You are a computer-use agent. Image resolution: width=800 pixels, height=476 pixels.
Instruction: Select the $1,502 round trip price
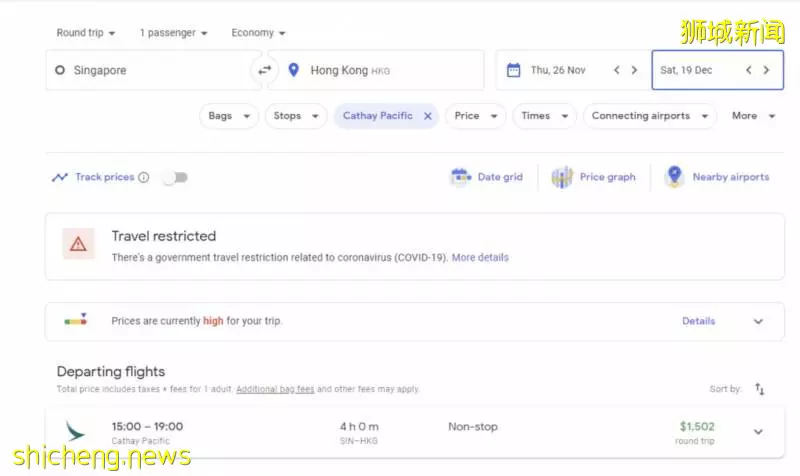point(697,427)
